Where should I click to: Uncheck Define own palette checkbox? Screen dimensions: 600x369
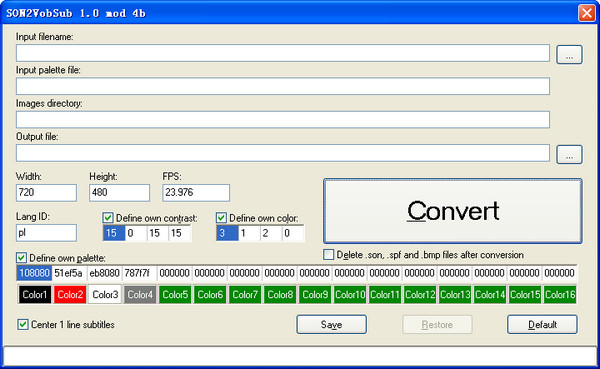(21, 258)
